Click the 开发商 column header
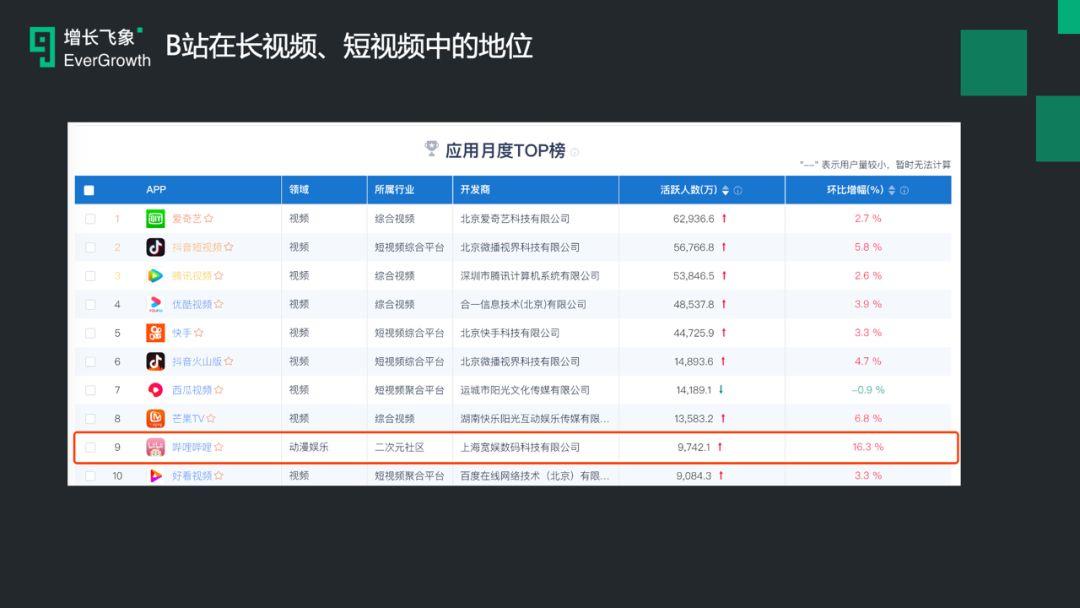The width and height of the screenshot is (1080, 608). click(x=475, y=190)
